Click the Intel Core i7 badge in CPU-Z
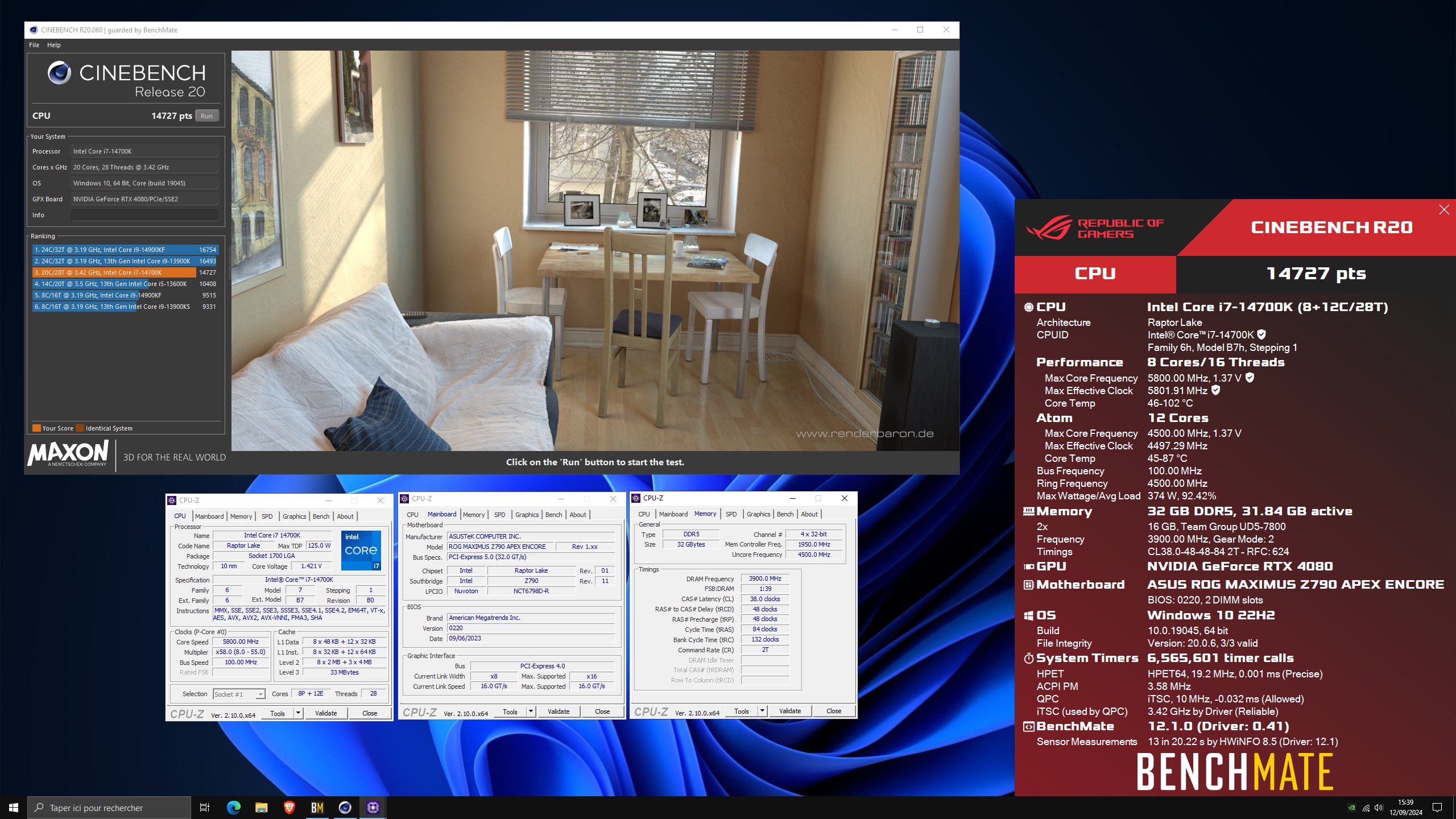The width and height of the screenshot is (1456, 819). 361,550
